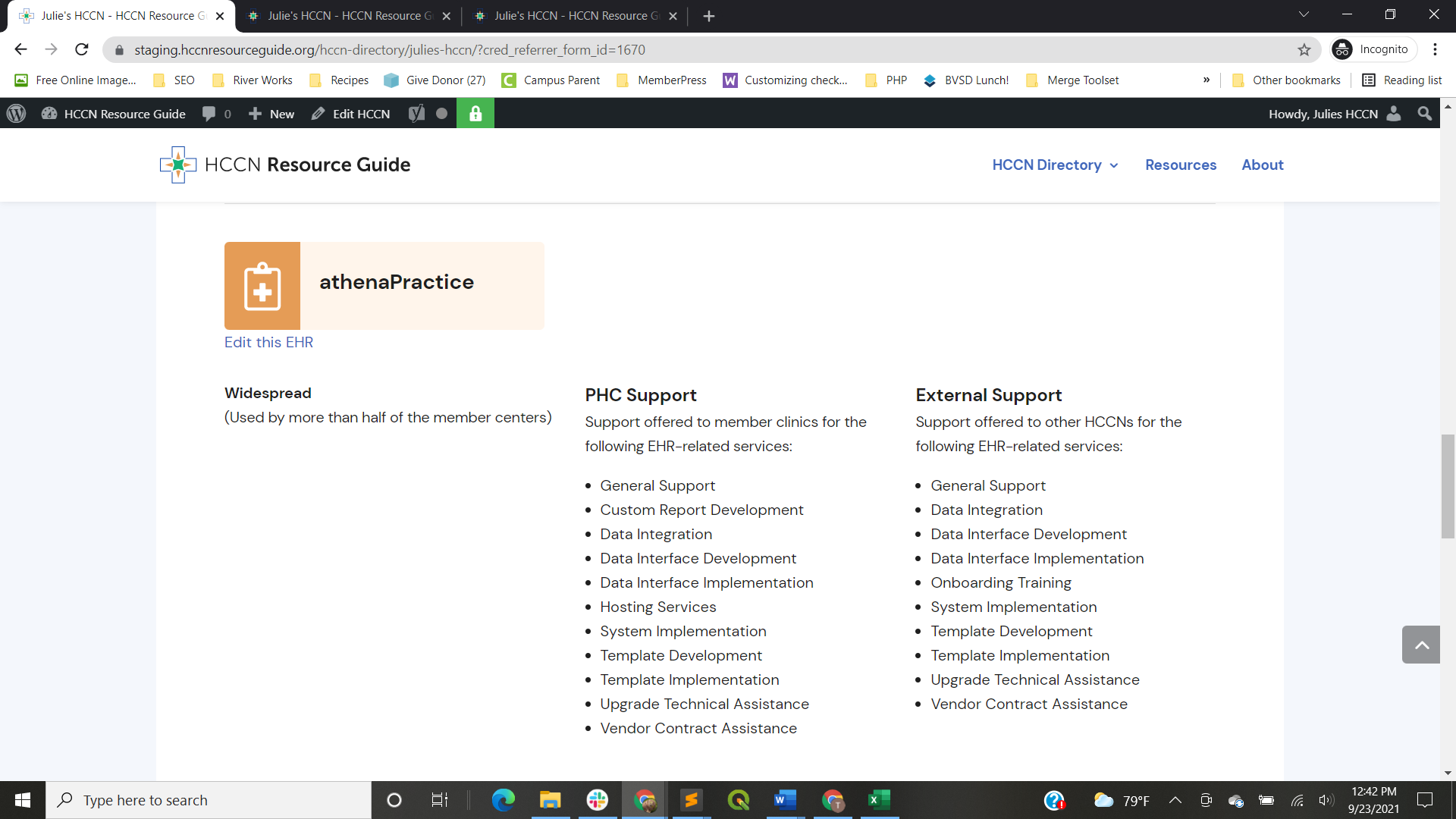Go back to the previous page

tap(20, 49)
